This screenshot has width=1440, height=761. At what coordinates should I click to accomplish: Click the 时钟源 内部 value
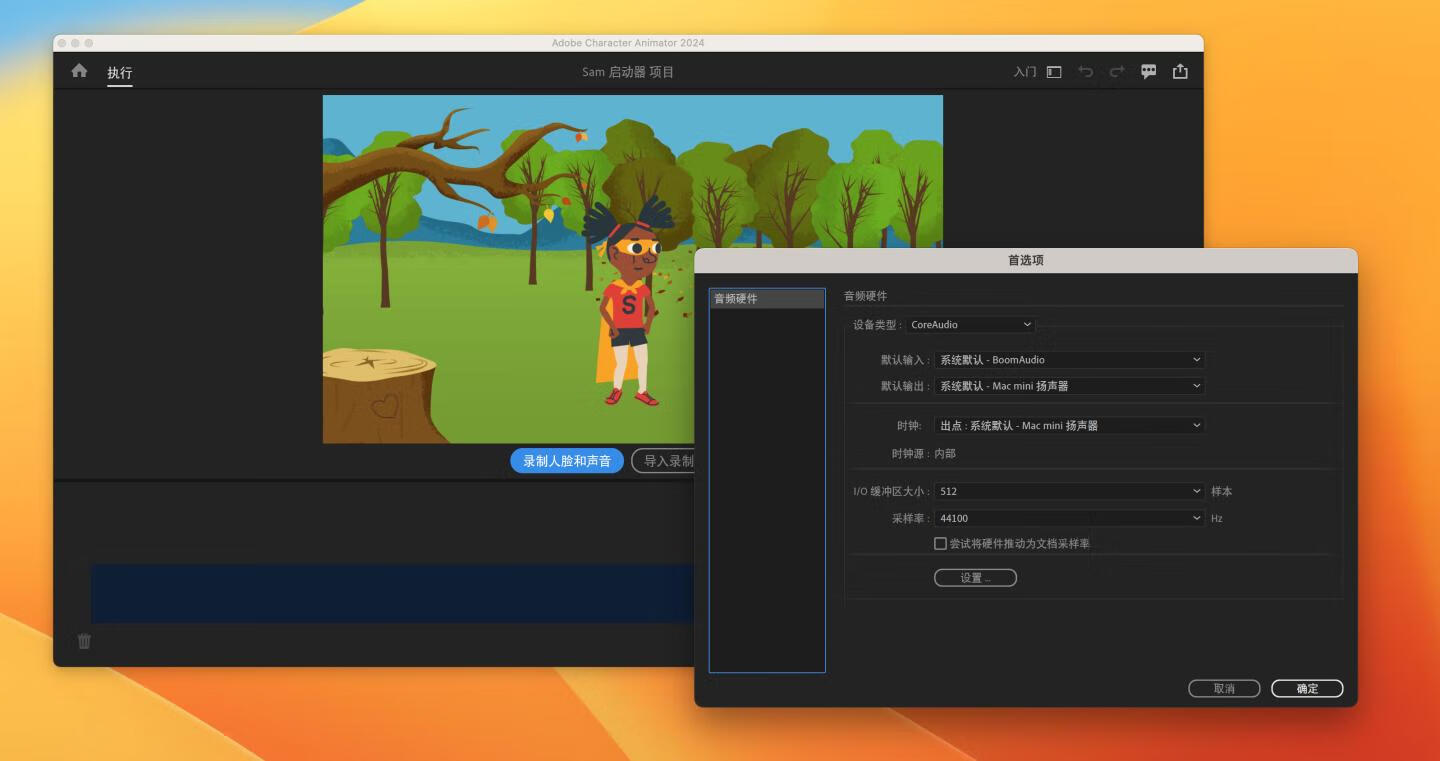point(945,454)
